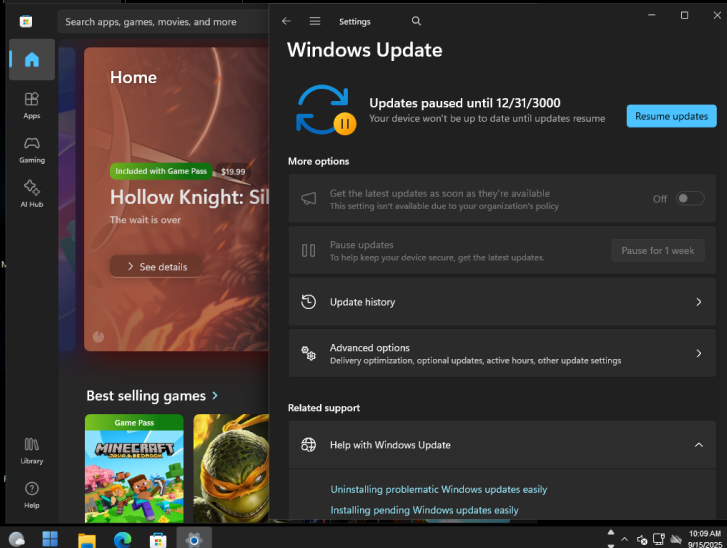
Task: Open Settings hamburger navigation menu
Action: pyautogui.click(x=315, y=21)
